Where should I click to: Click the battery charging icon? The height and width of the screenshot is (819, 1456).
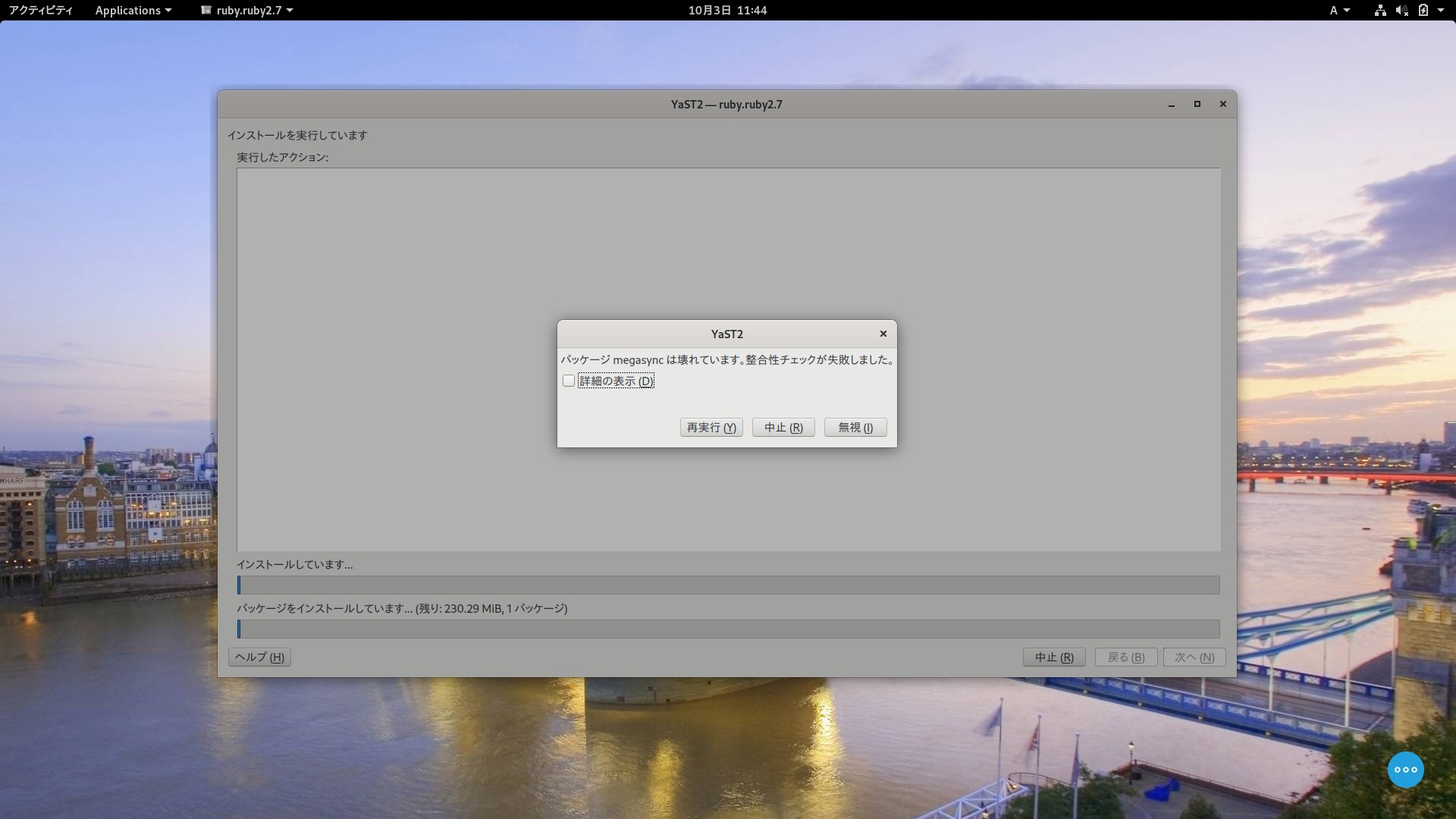point(1423,11)
